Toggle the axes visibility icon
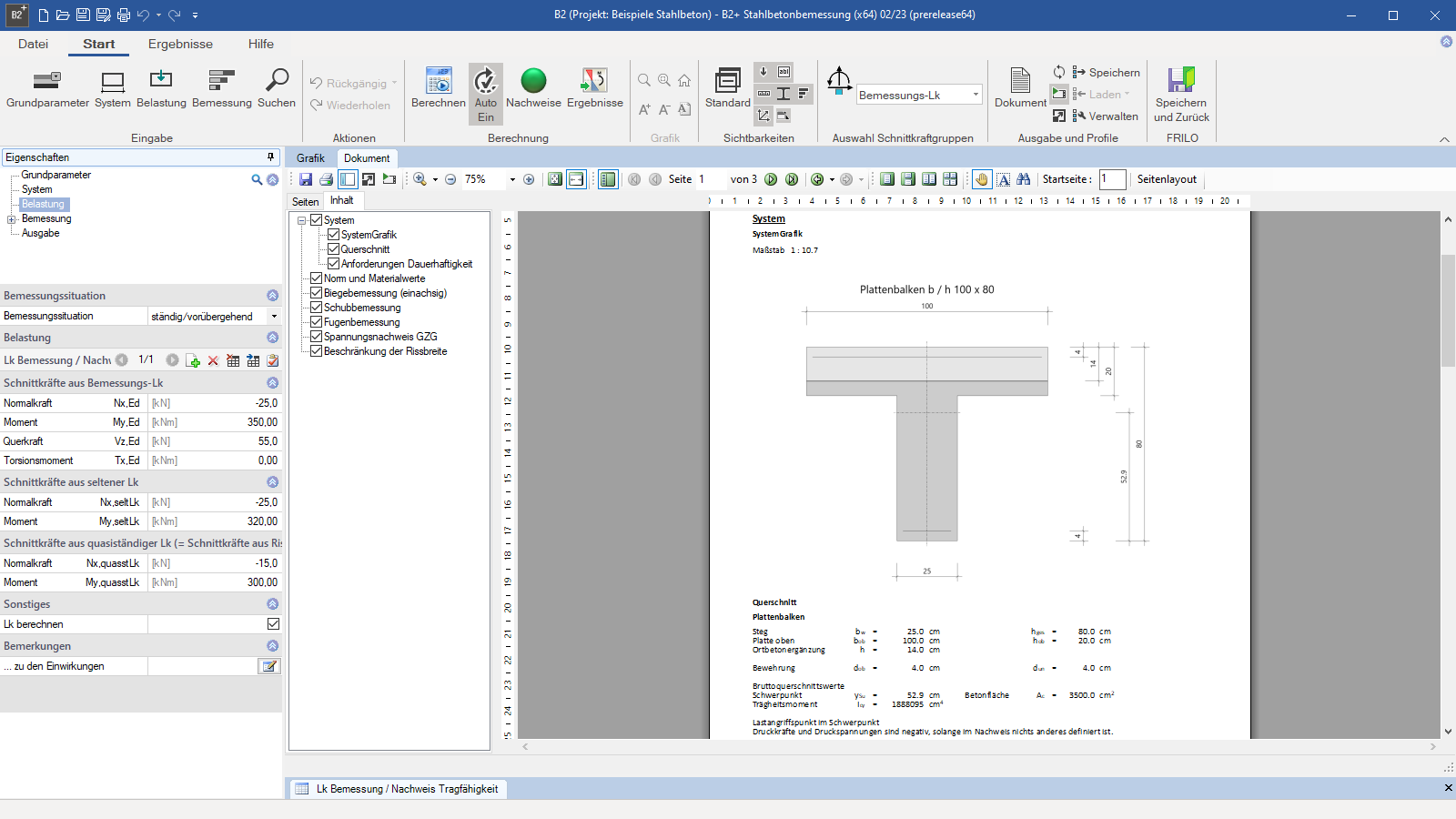Image resolution: width=1456 pixels, height=819 pixels. pos(763,116)
